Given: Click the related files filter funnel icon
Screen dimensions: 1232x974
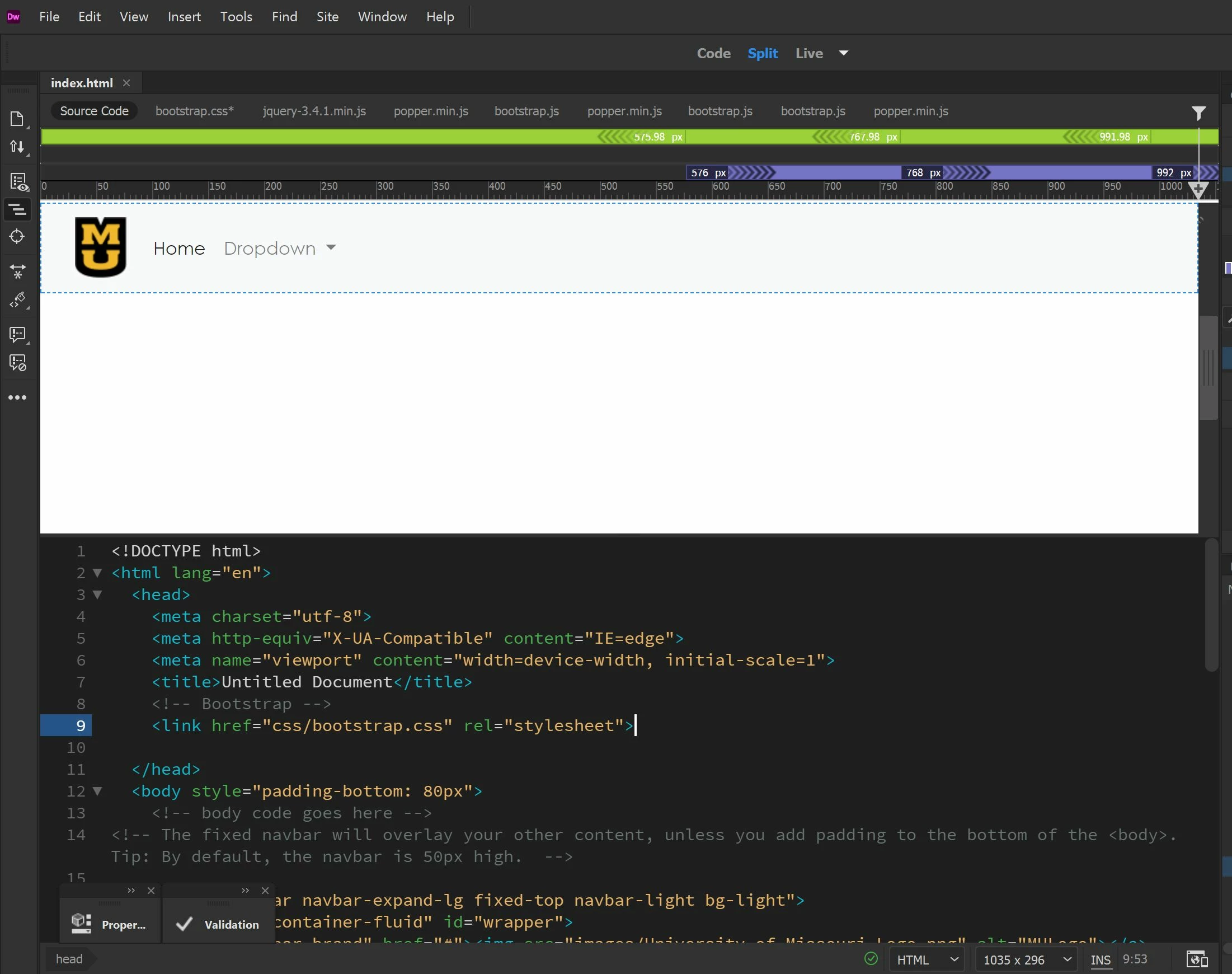Looking at the screenshot, I should 1198,113.
